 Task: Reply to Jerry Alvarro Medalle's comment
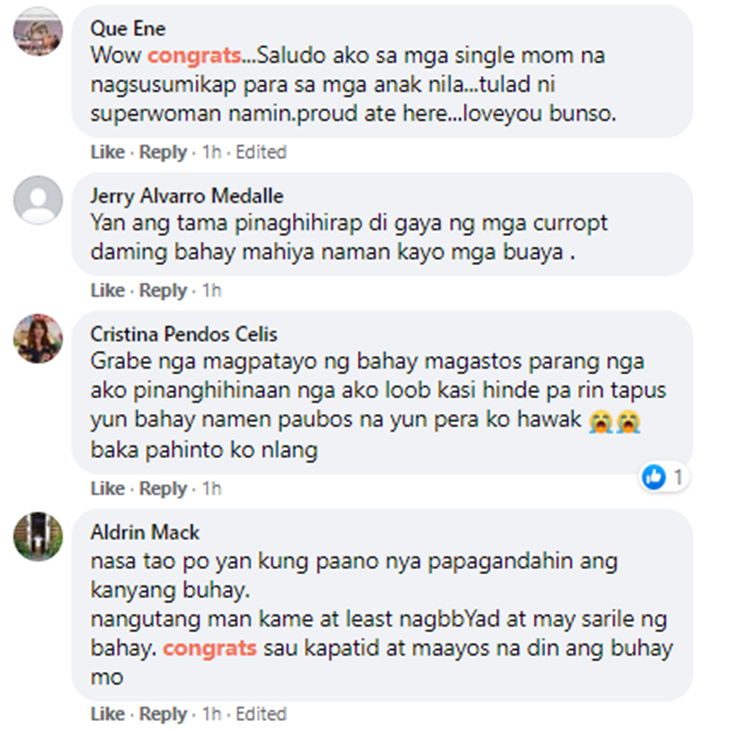(x=163, y=290)
